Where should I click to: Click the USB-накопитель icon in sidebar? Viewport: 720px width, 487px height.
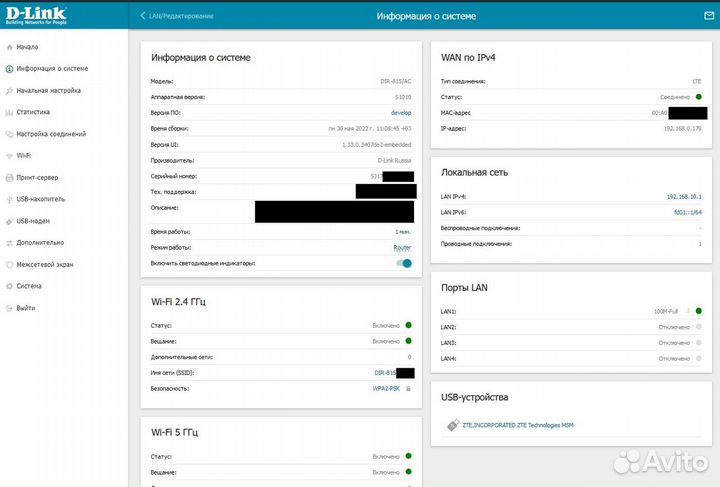(x=9, y=199)
